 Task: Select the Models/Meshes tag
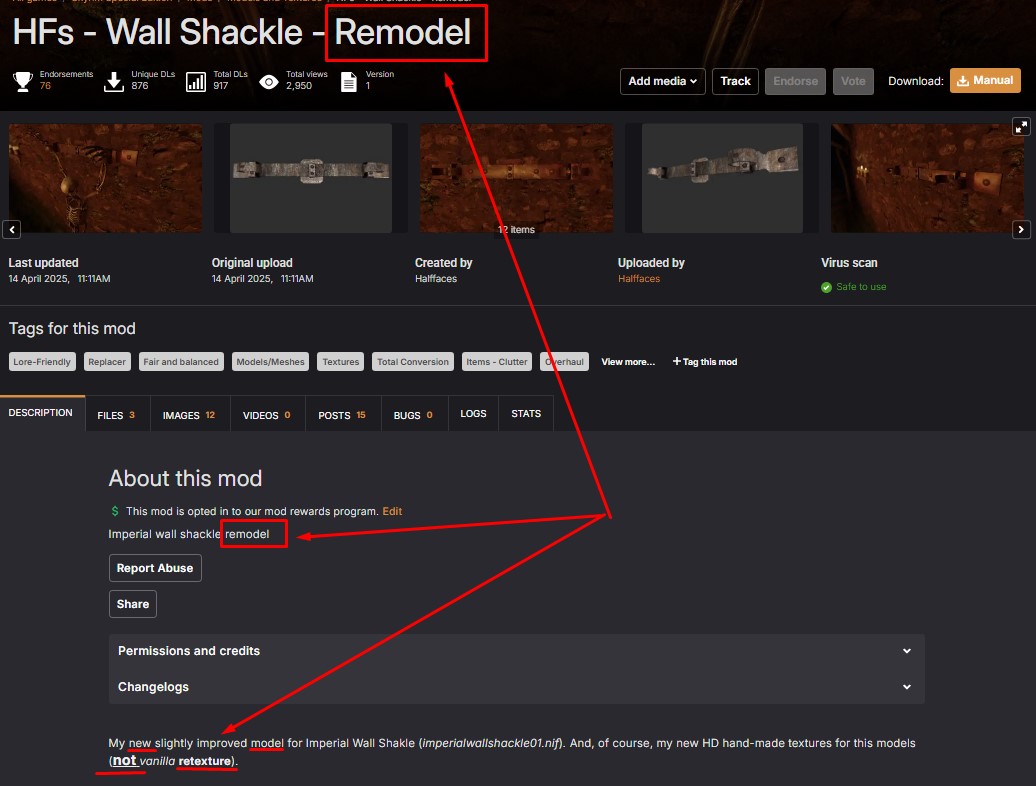pos(270,362)
